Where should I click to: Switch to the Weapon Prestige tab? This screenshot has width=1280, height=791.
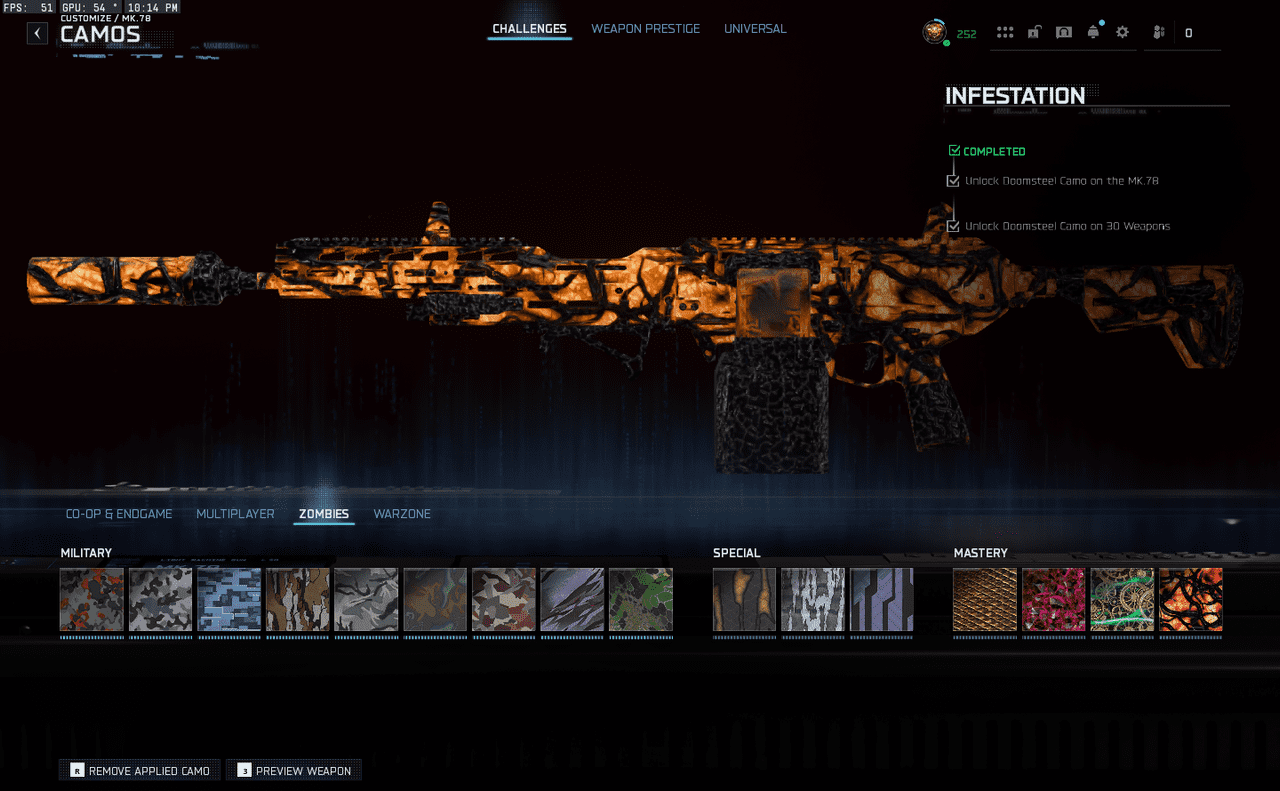point(645,29)
